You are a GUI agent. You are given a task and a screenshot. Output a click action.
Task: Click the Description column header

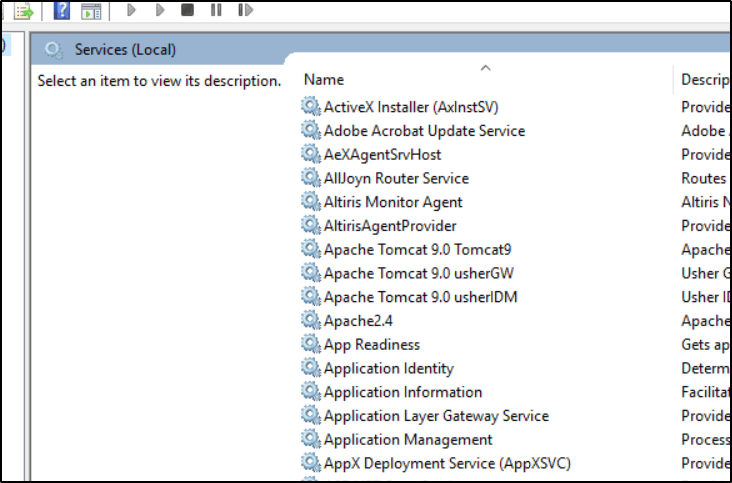(704, 79)
